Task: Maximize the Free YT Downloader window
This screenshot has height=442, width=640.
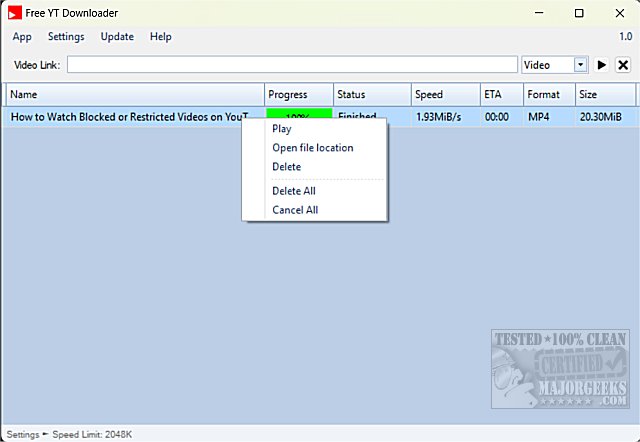Action: (x=579, y=13)
